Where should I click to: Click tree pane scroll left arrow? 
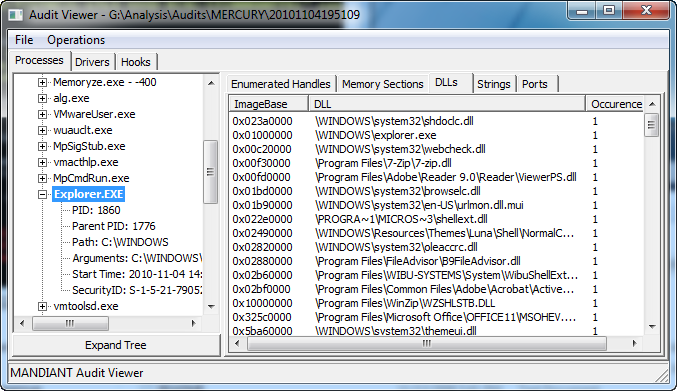tap(22, 323)
